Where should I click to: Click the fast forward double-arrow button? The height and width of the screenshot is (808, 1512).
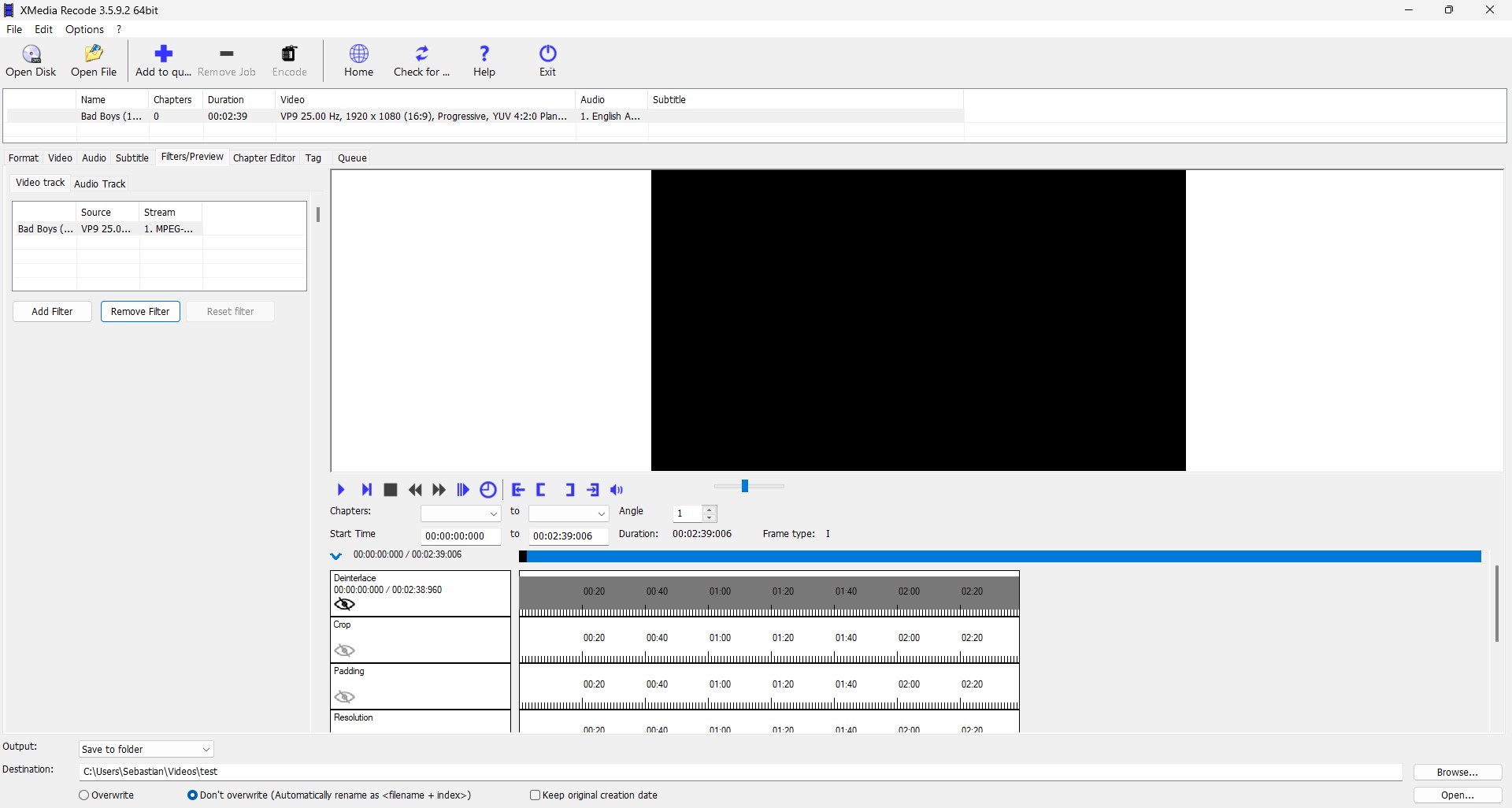coord(439,490)
